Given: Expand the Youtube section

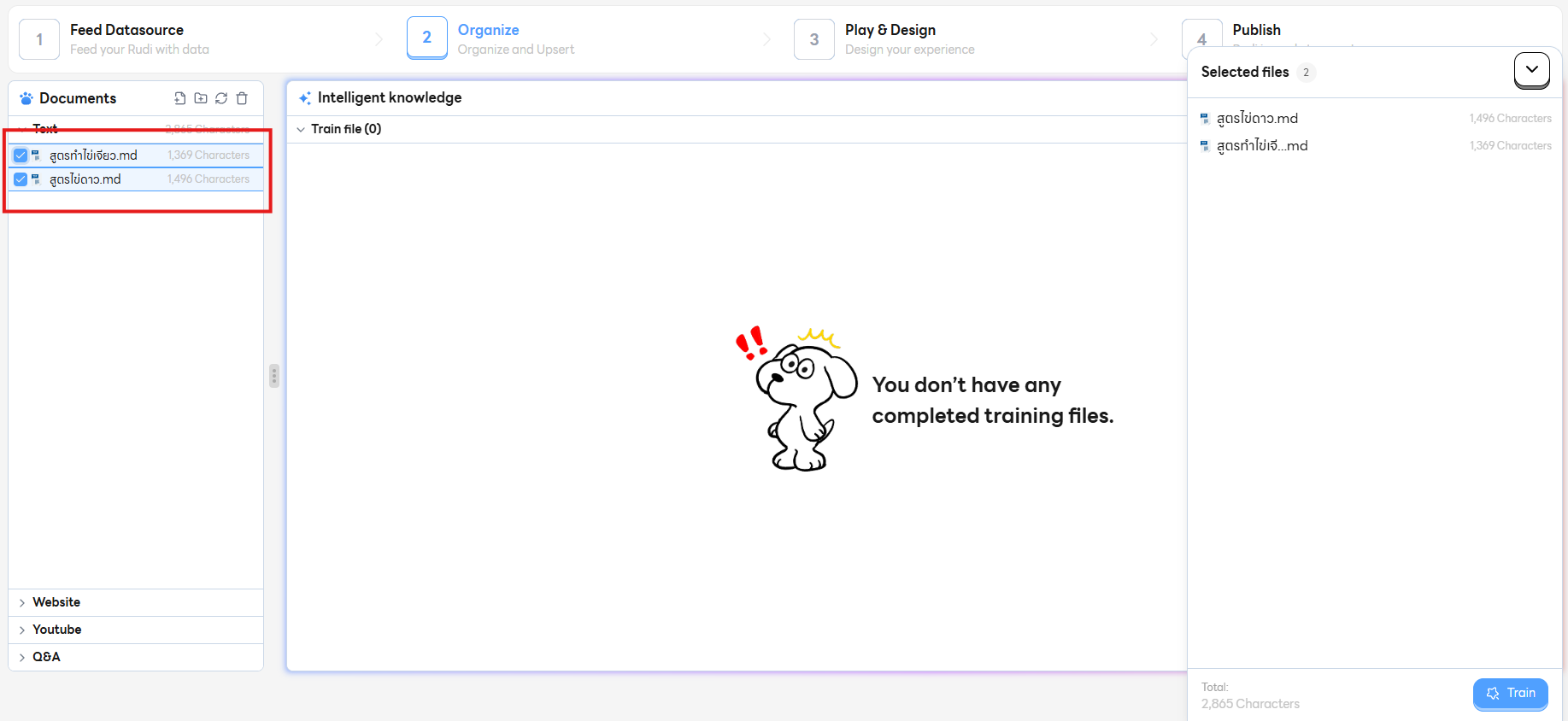Looking at the screenshot, I should click(x=136, y=630).
